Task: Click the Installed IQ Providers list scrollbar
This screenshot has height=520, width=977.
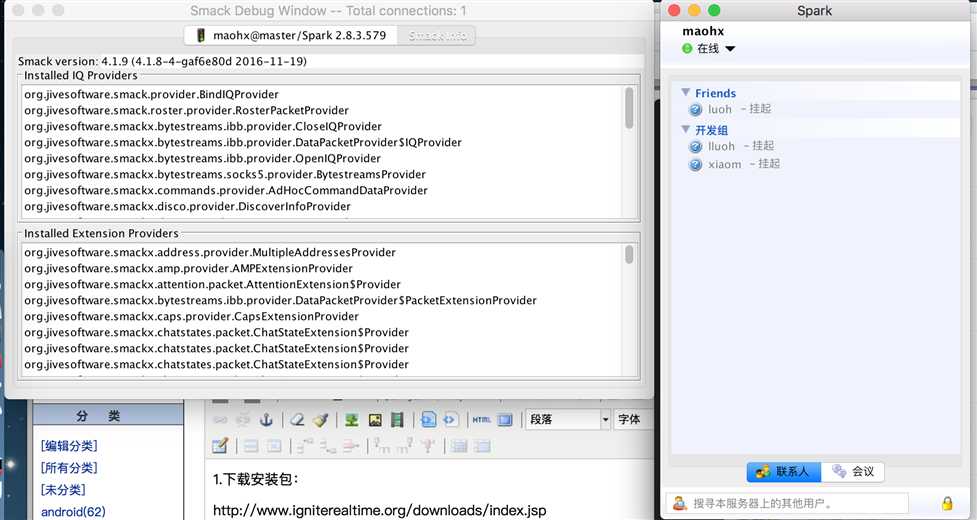Action: tap(629, 108)
